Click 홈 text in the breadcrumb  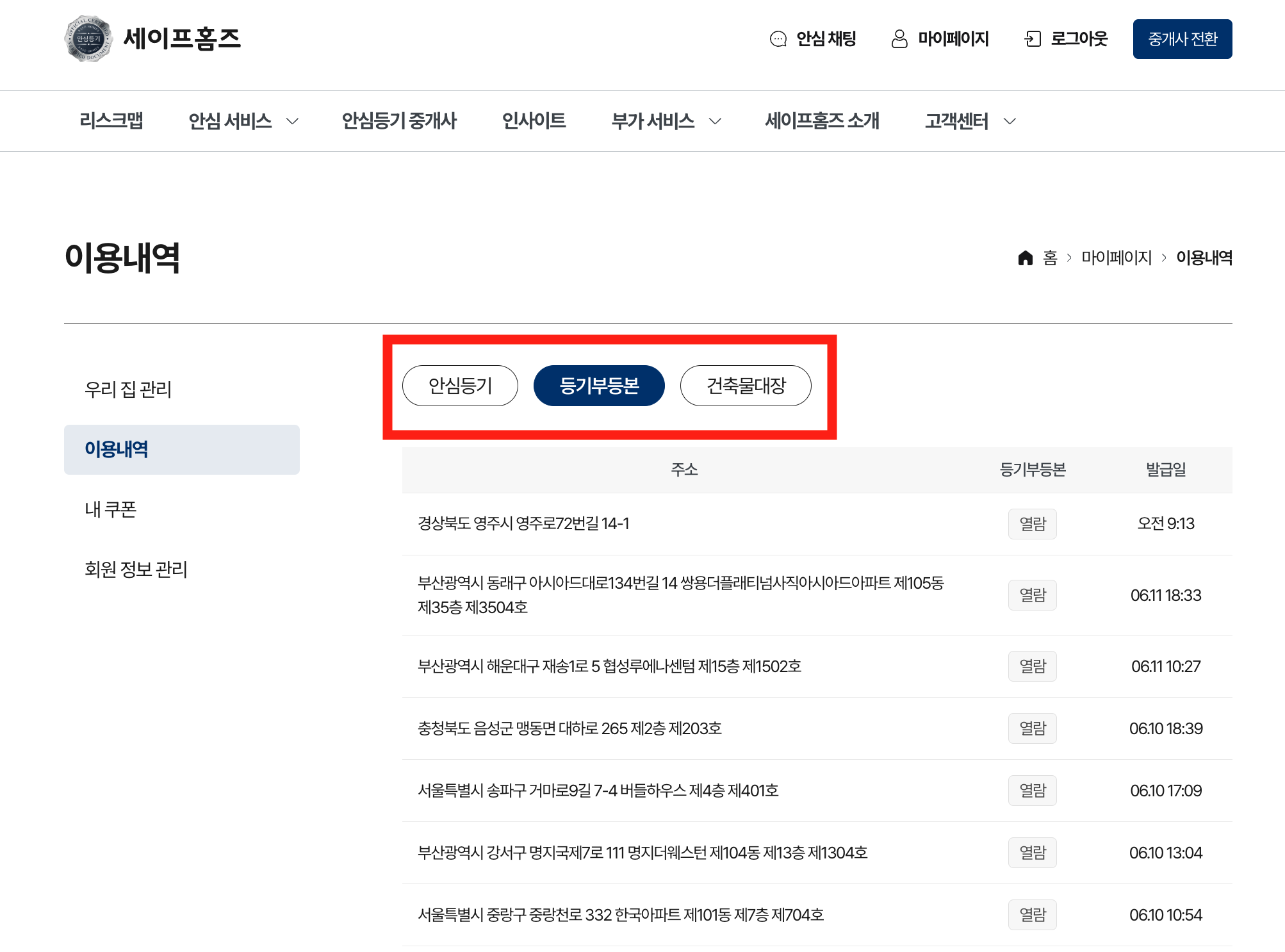pos(1050,258)
